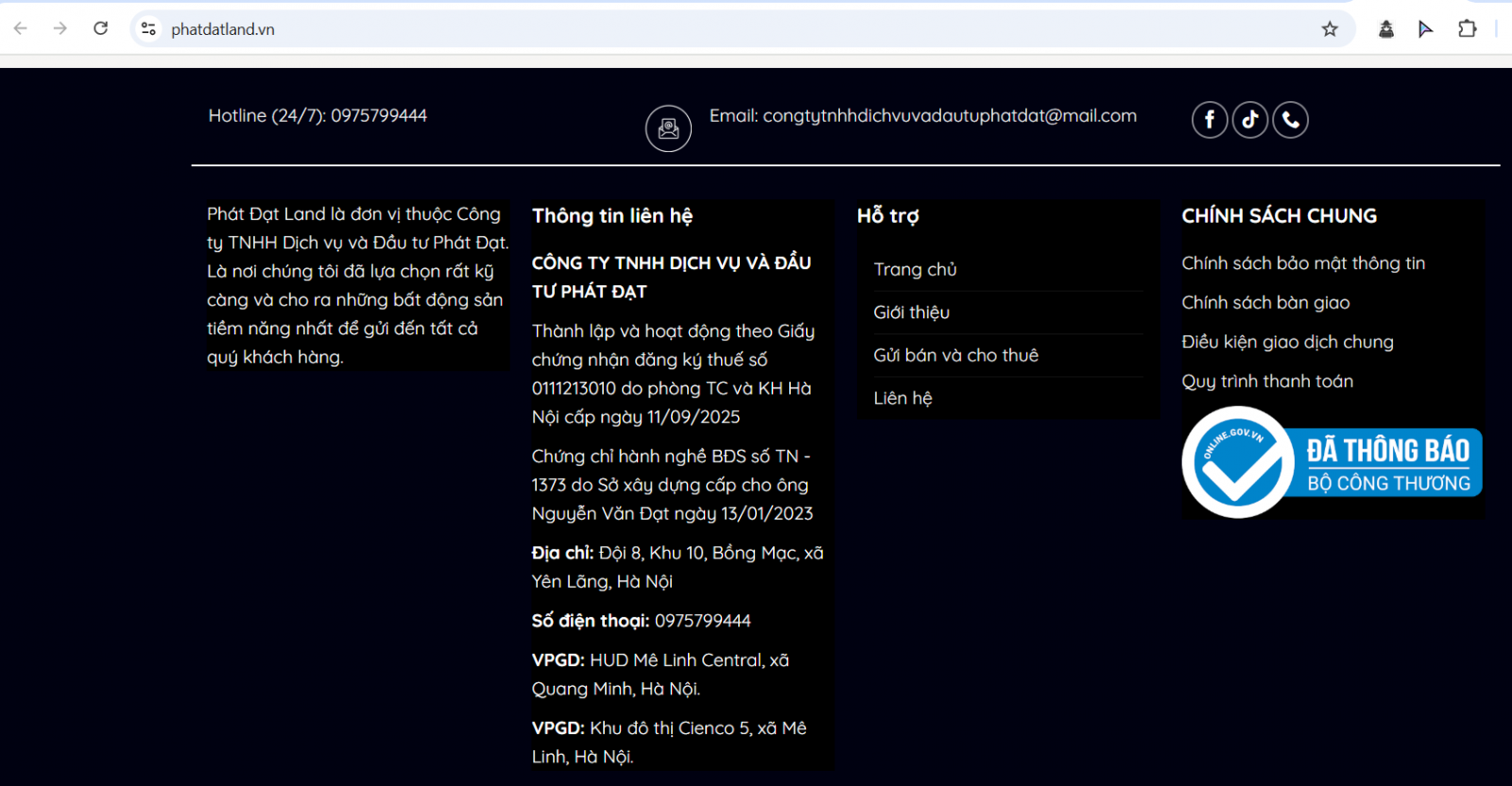Click the email envelope icon
Viewport: 1512px width, 786px height.
(668, 128)
